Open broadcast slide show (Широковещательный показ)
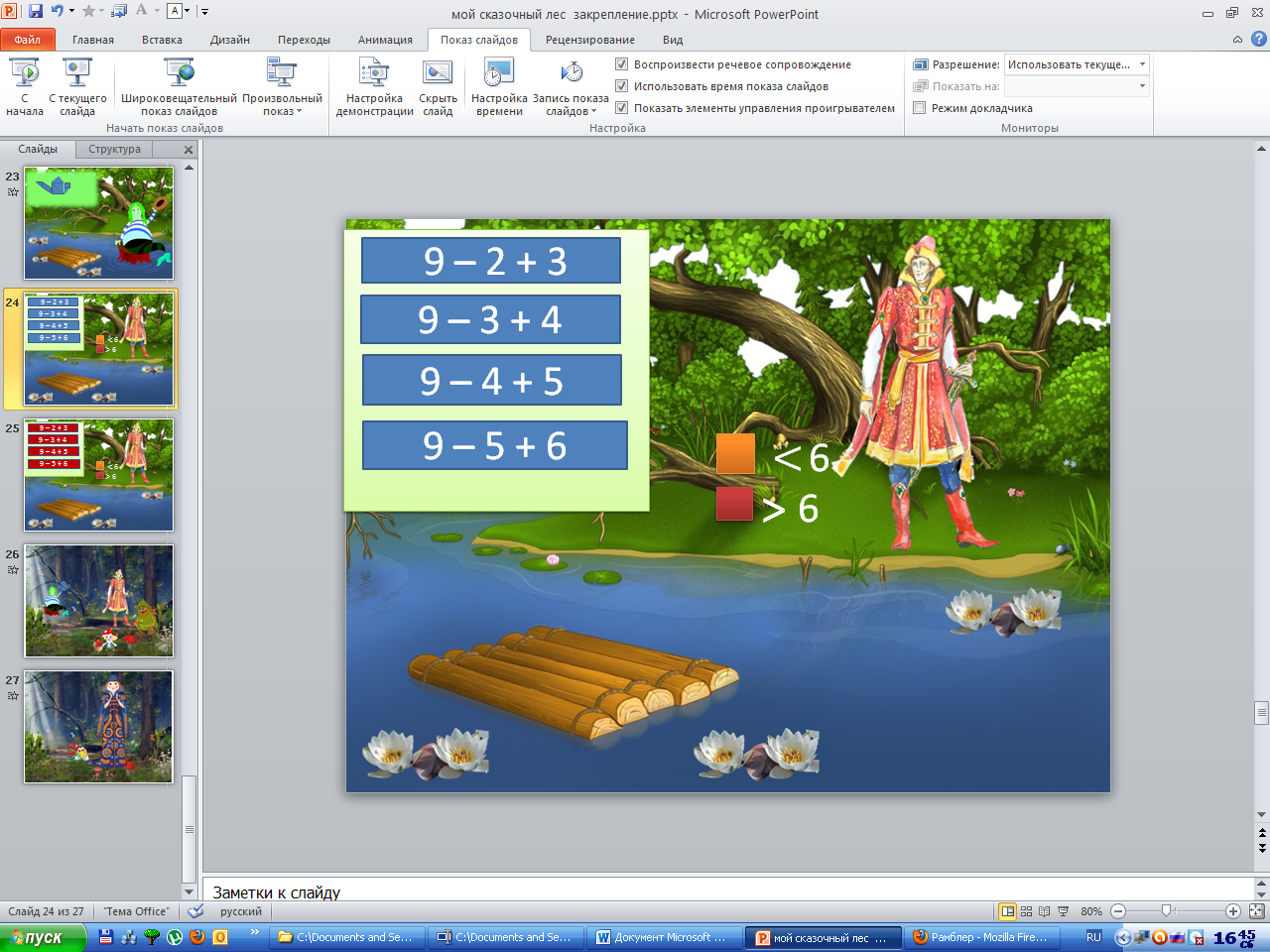The height and width of the screenshot is (952, 1270). tap(179, 87)
